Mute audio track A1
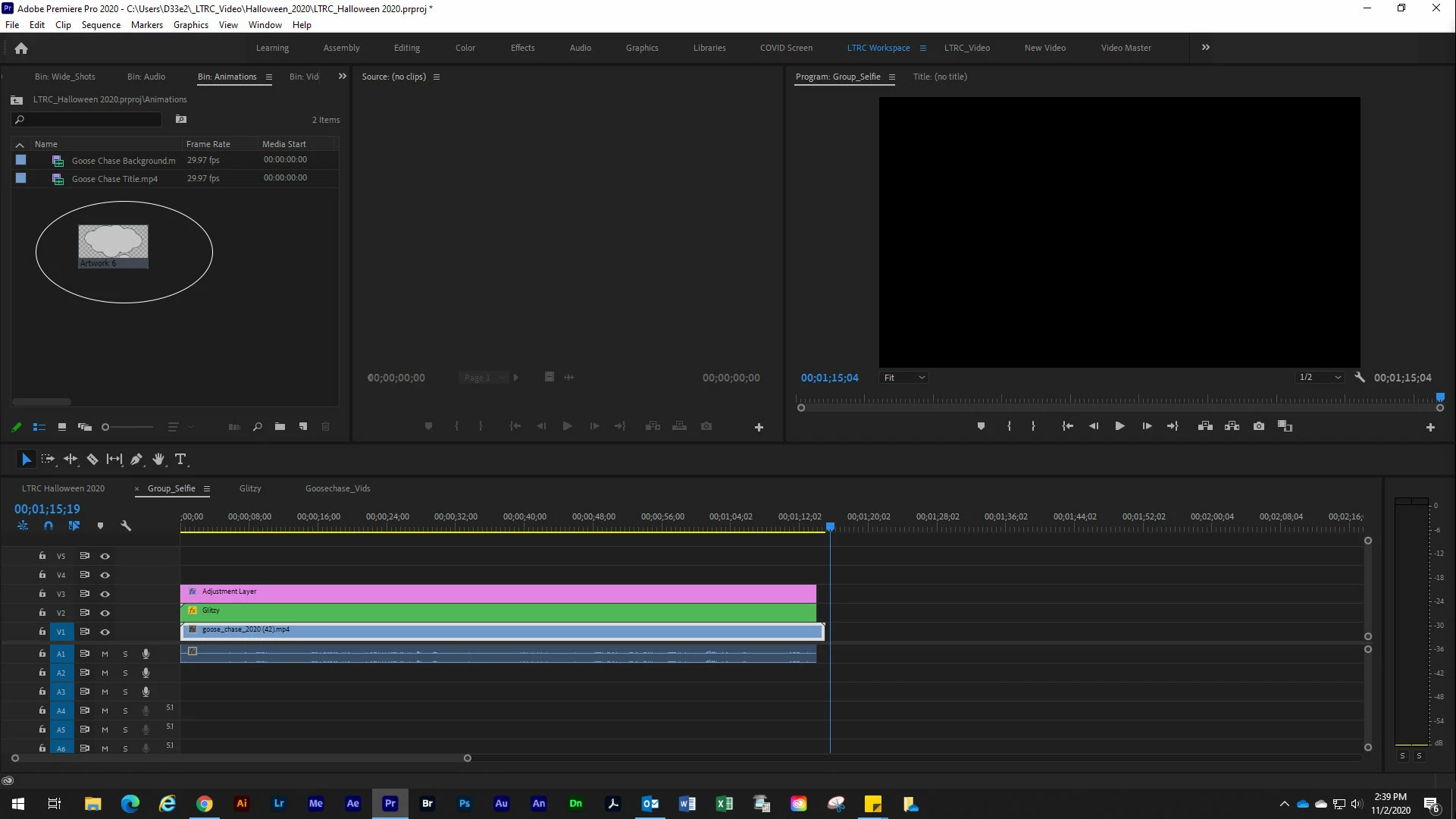 [x=105, y=654]
